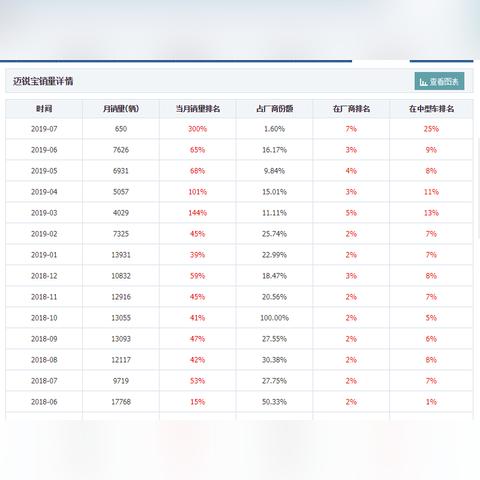Select the 占厂商份额 column header
480x480 pixels.
[x=274, y=109]
